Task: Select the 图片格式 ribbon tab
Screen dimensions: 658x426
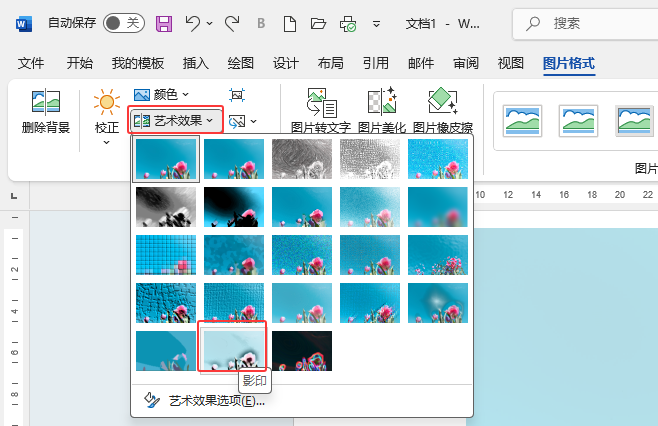Action: (569, 63)
